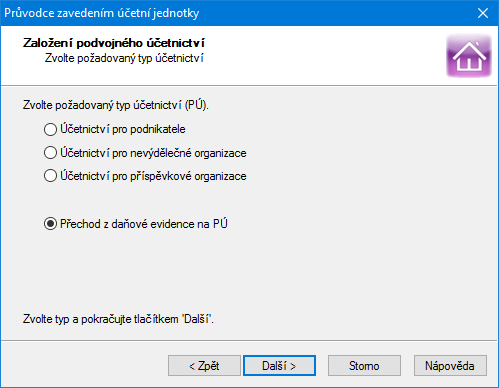499x388 pixels.
Task: Choose the nevýdělečné organizace radio circle
Action: 50,153
